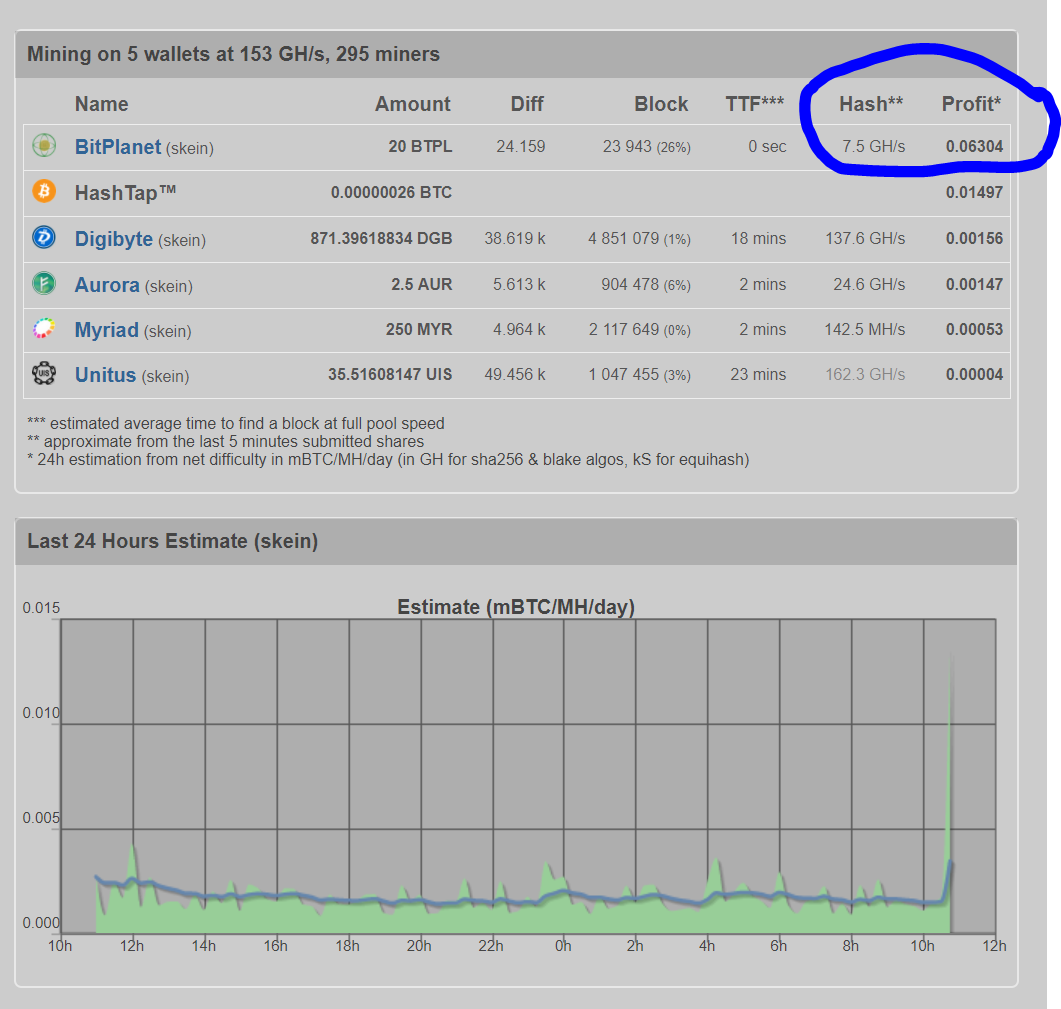Click the HashTap™ row name
The width and height of the screenshot is (1061, 1009).
[x=125, y=193]
